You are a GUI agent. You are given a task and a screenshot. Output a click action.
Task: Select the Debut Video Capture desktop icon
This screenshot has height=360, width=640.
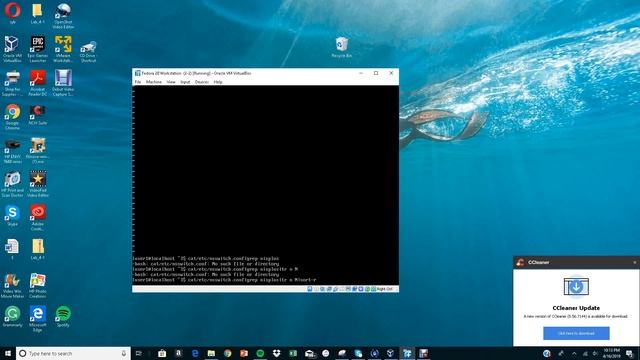63,83
